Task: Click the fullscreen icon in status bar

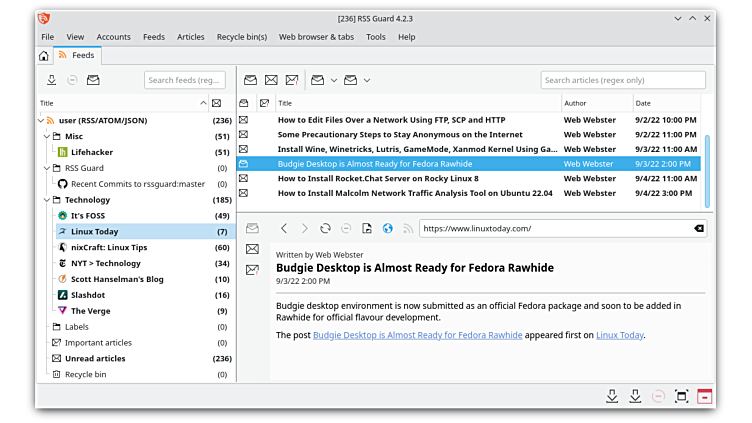Action: coord(681,396)
